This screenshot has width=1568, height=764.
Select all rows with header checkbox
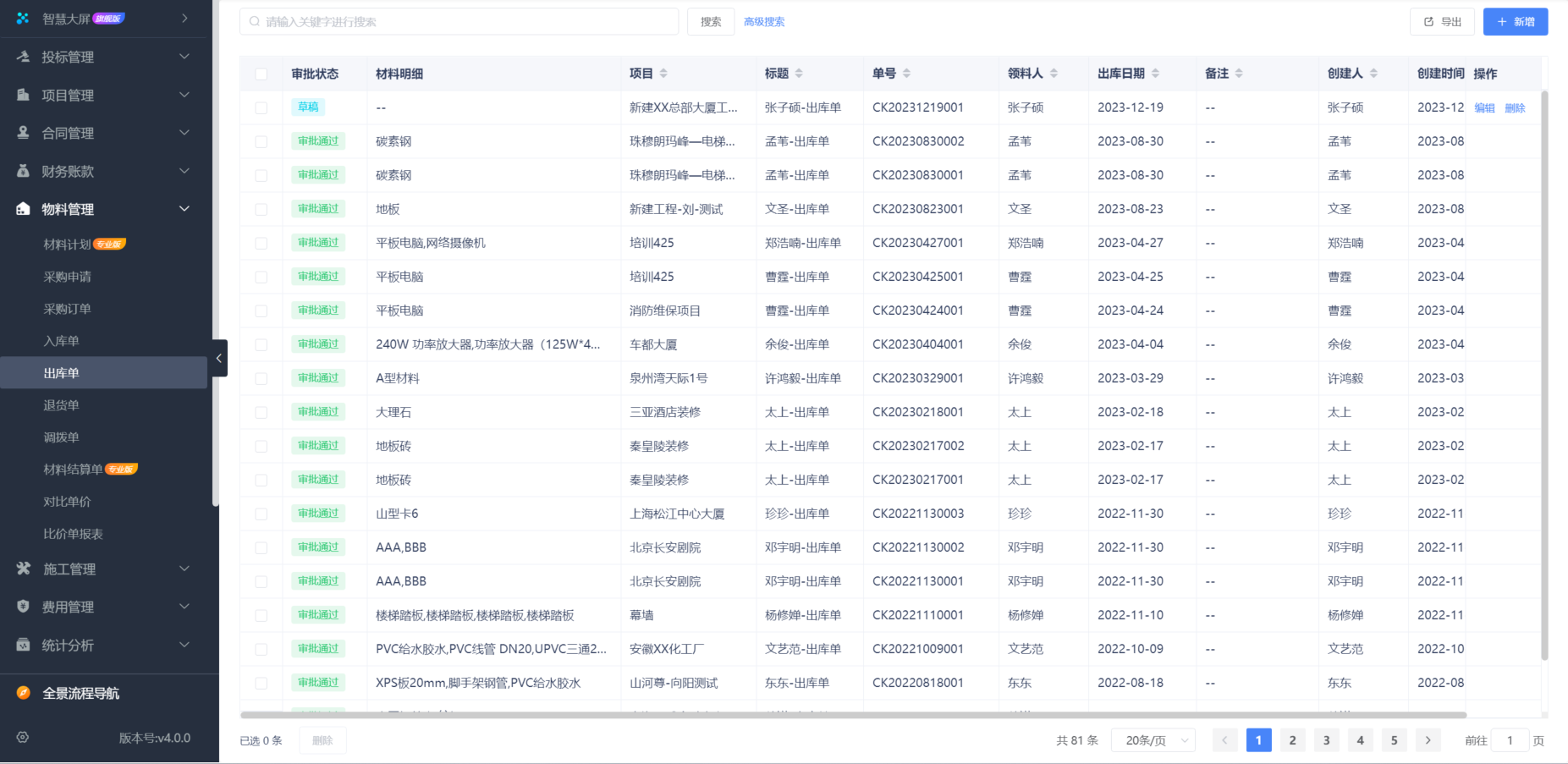point(261,74)
